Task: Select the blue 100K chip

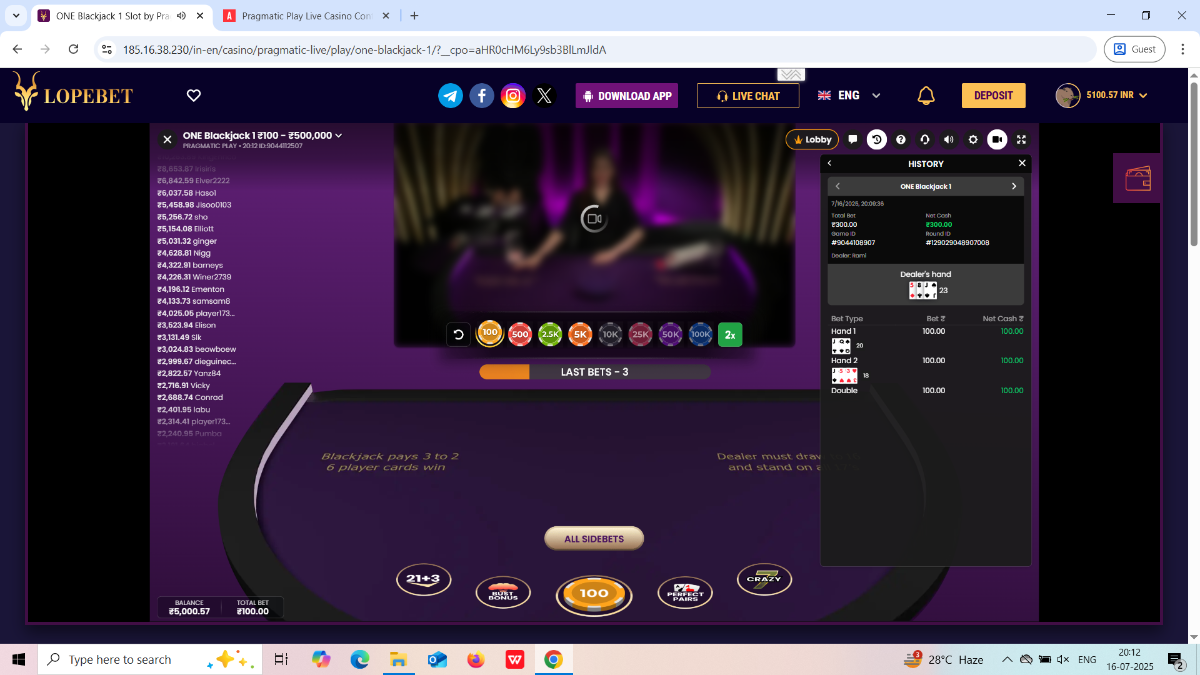Action: 700,335
